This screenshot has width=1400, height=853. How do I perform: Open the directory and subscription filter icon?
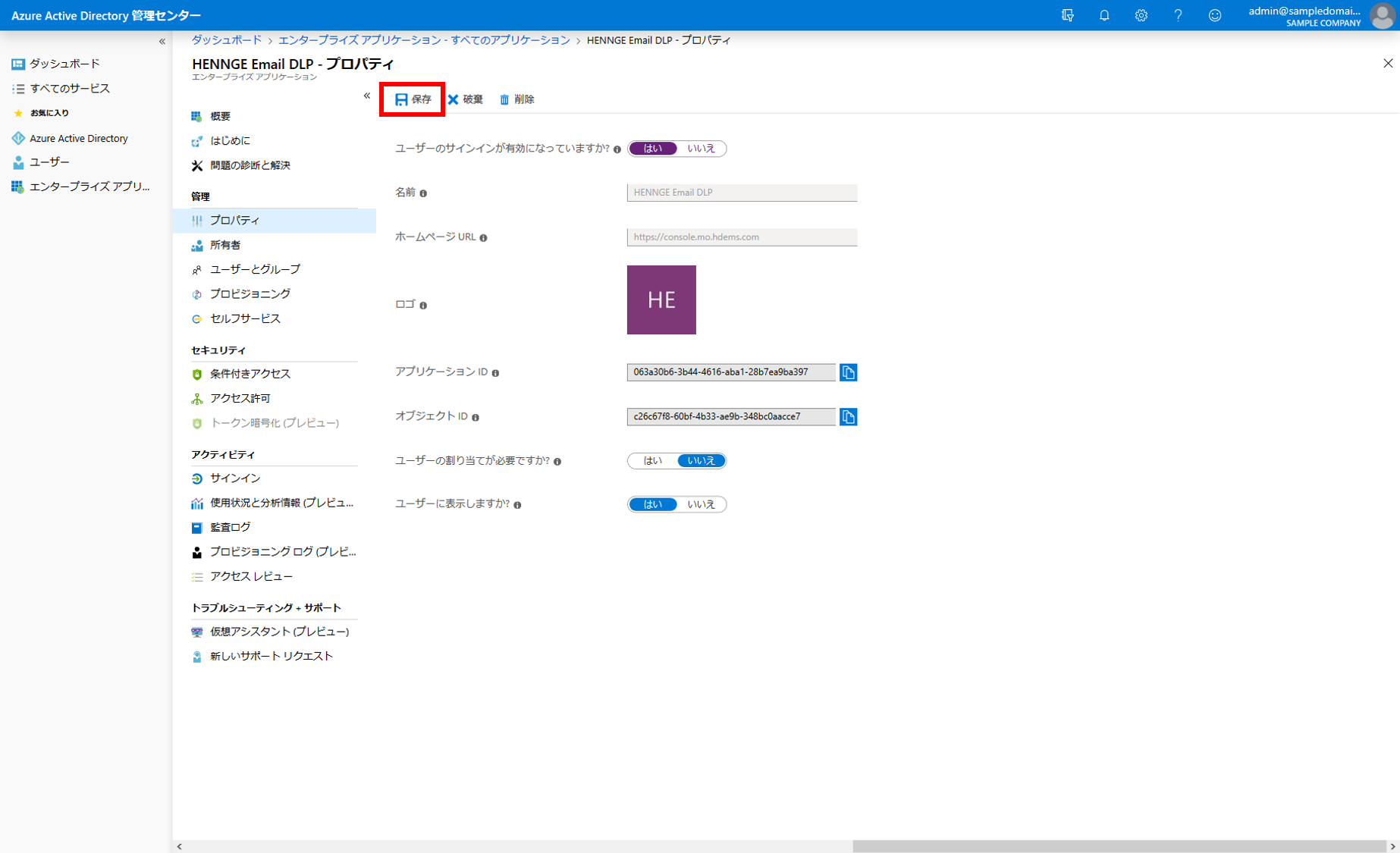1067,15
